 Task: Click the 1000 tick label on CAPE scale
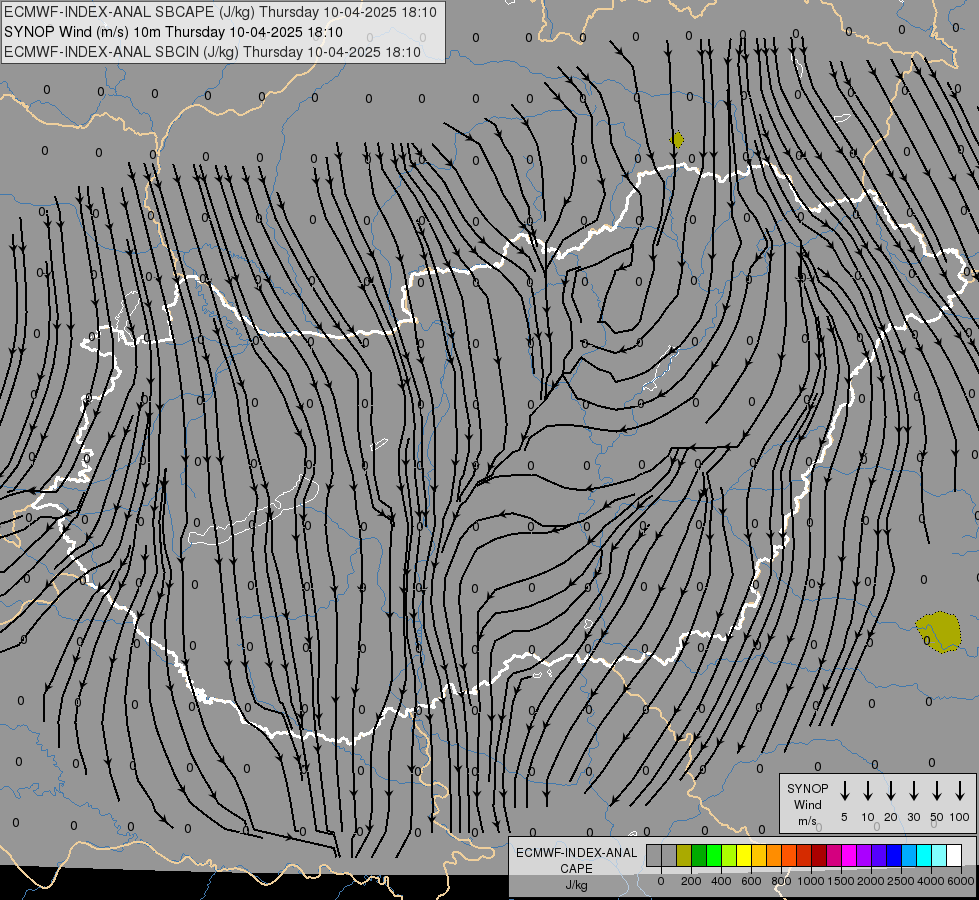coord(811,881)
